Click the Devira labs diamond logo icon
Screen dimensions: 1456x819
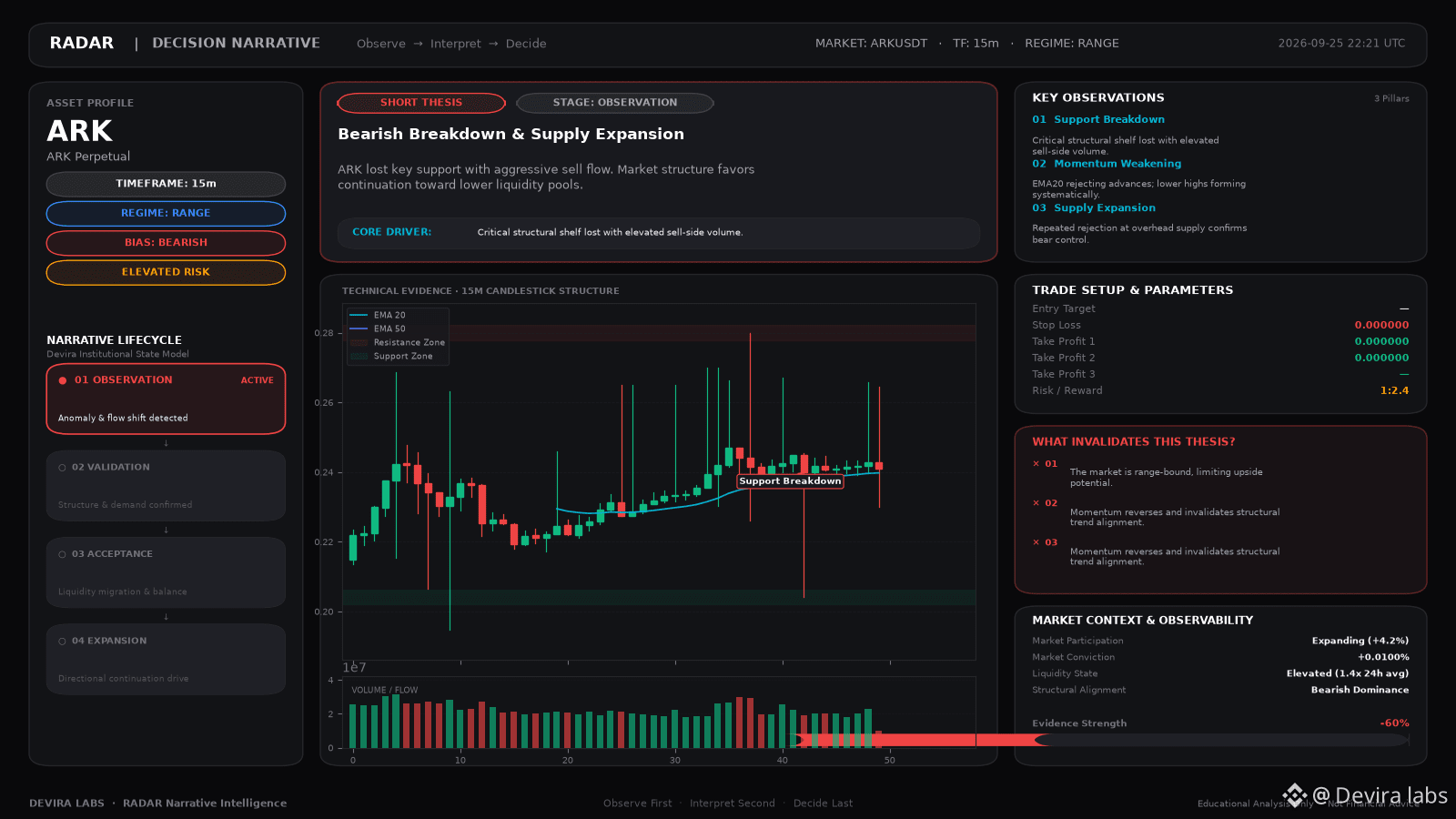(1295, 795)
